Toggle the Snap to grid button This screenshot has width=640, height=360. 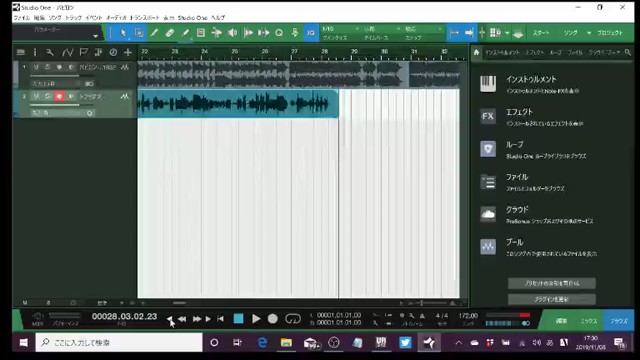[454, 33]
